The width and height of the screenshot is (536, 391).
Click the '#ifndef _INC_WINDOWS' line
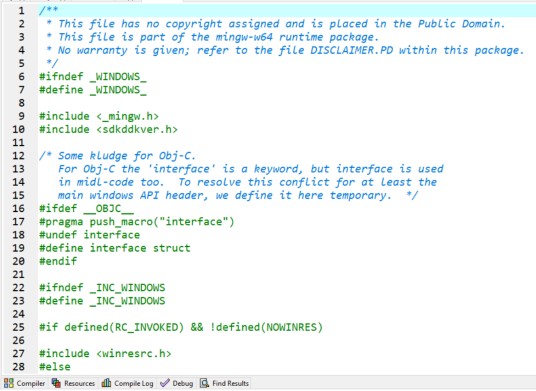click(102, 287)
